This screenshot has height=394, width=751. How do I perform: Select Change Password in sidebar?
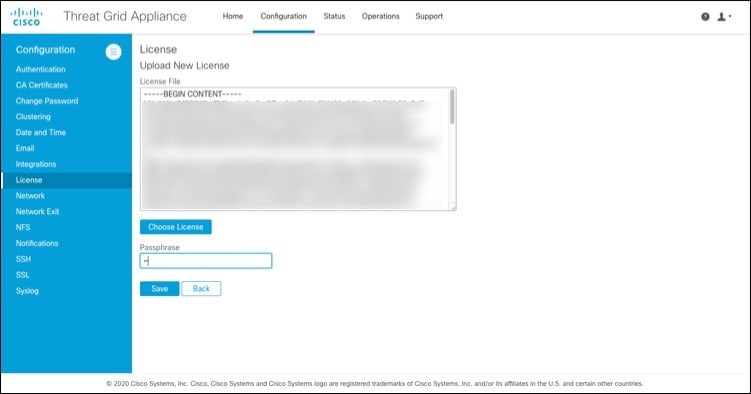[x=47, y=101]
